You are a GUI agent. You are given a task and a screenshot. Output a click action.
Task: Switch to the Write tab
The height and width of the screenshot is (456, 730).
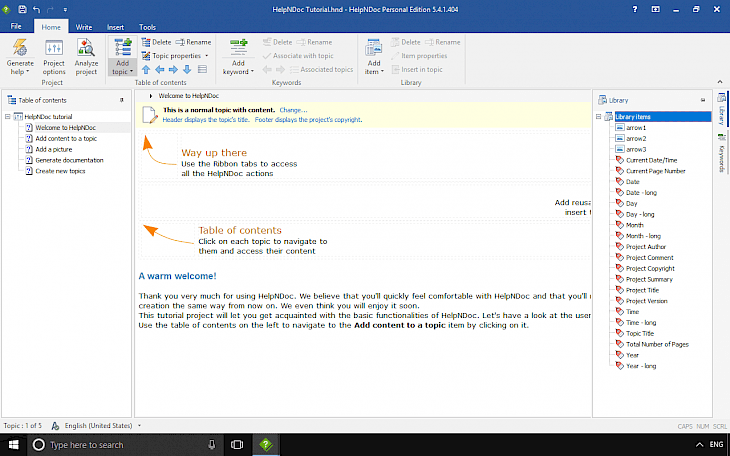click(84, 27)
